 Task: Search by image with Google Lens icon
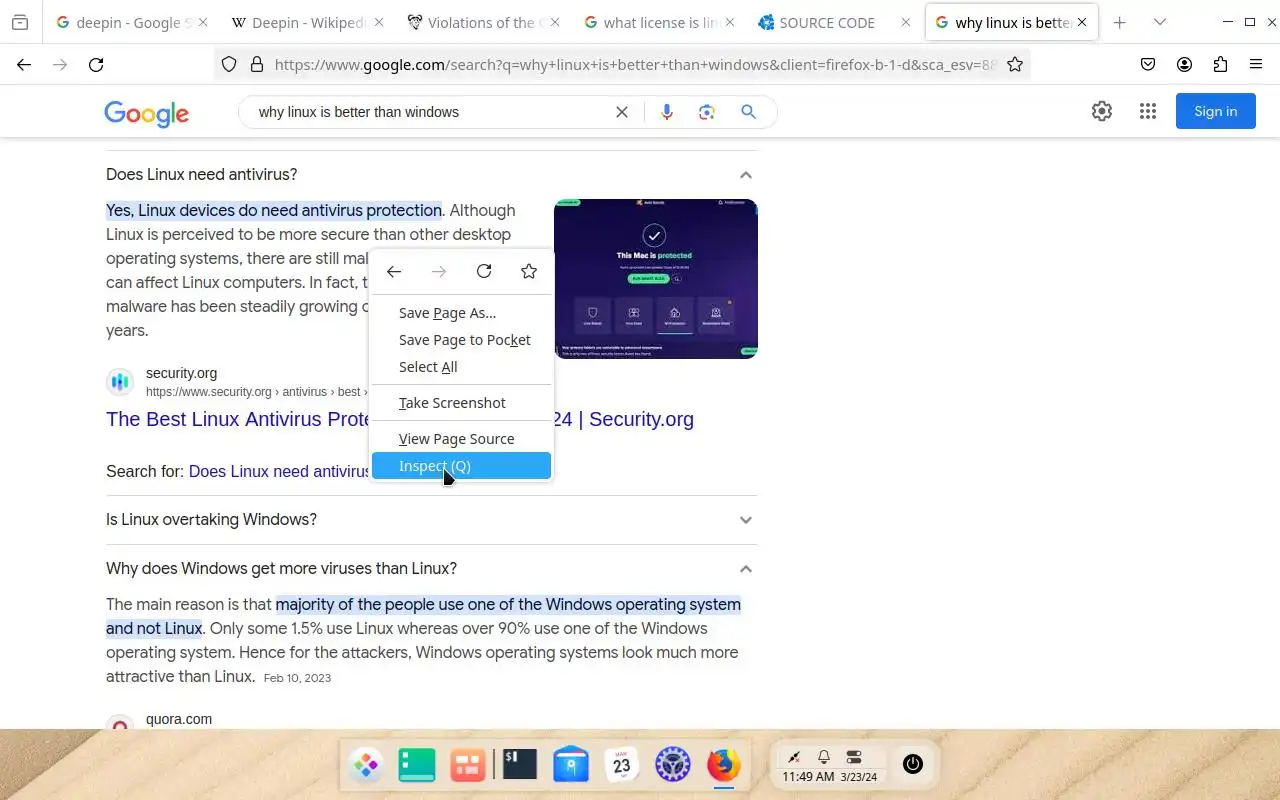707,112
